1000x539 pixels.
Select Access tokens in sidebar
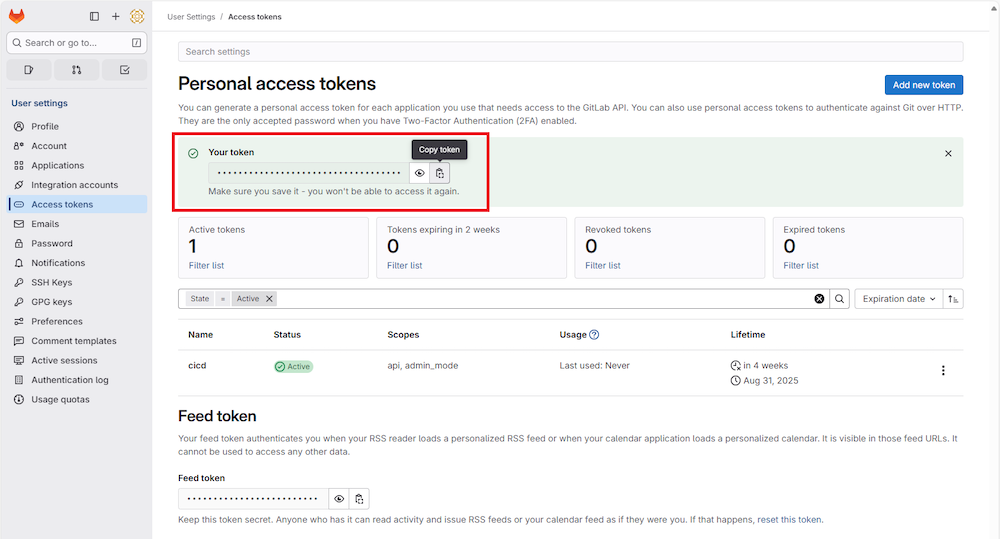coord(78,204)
